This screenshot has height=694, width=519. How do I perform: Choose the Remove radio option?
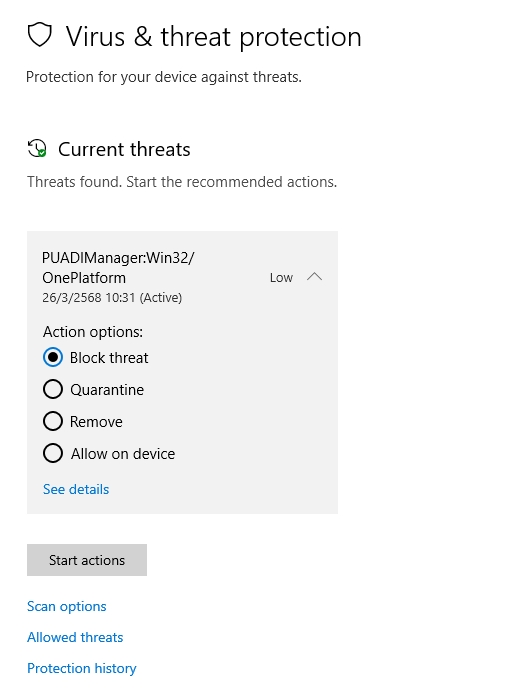click(x=53, y=421)
